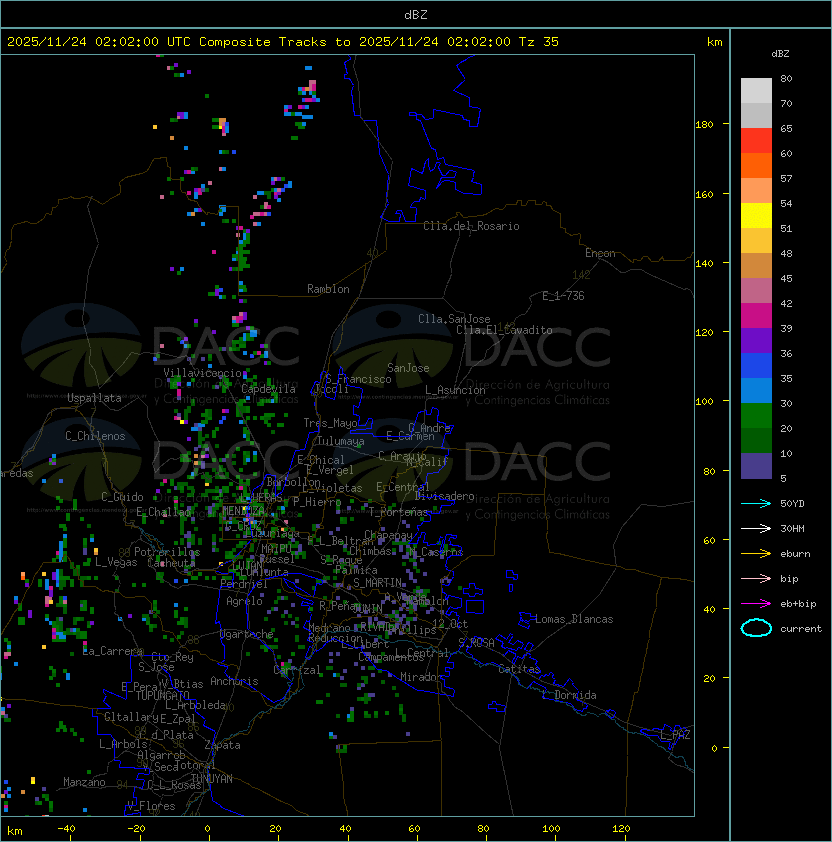Click the 'L_Vegas' map label
The width and height of the screenshot is (832, 842).
[116, 562]
